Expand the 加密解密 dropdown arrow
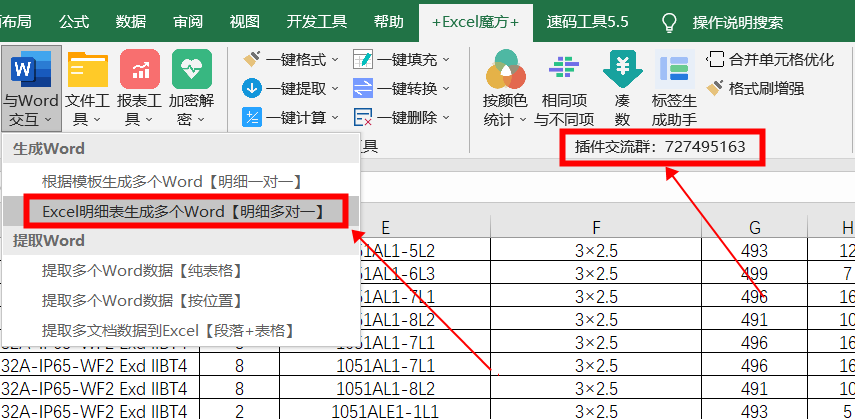This screenshot has width=855, height=419. [x=201, y=119]
